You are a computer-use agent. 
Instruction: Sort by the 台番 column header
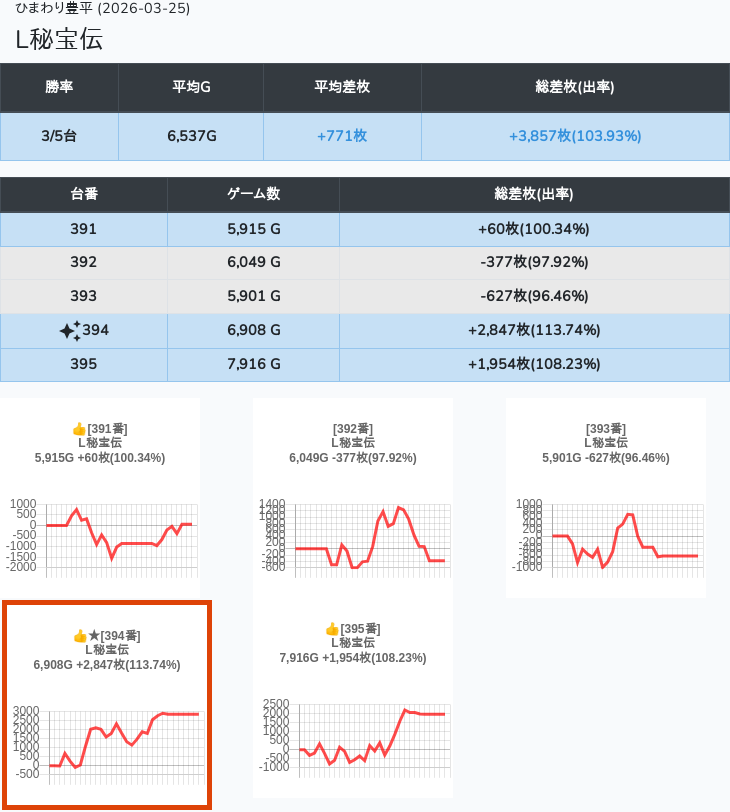pos(84,194)
